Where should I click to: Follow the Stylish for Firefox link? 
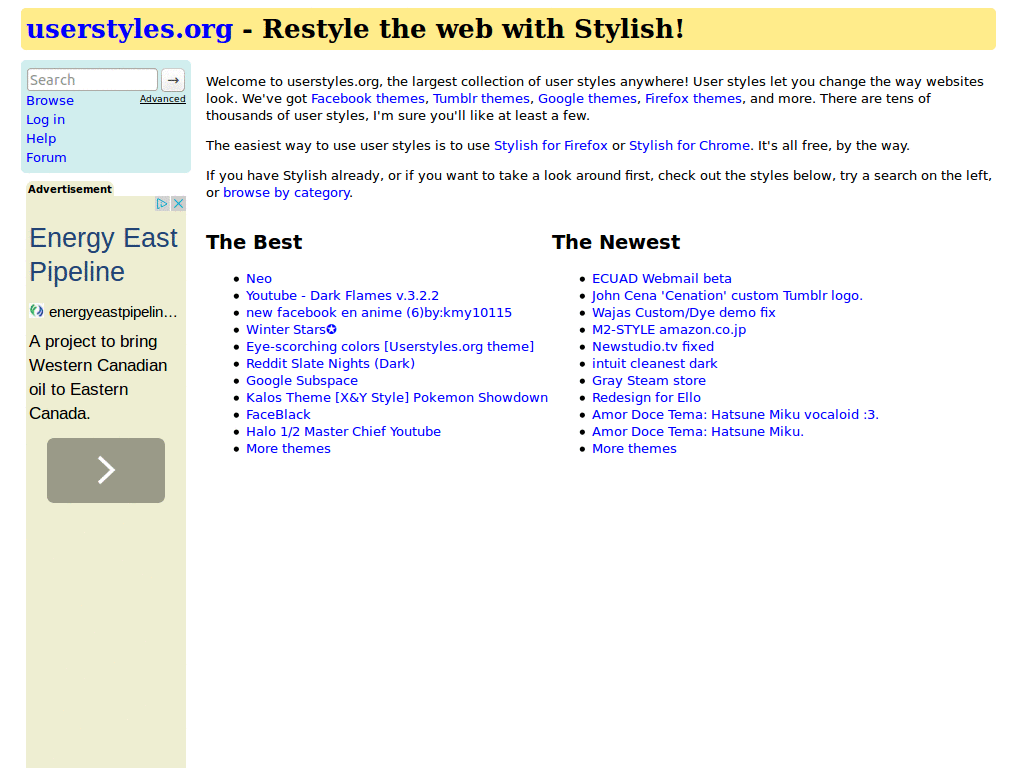(x=551, y=146)
